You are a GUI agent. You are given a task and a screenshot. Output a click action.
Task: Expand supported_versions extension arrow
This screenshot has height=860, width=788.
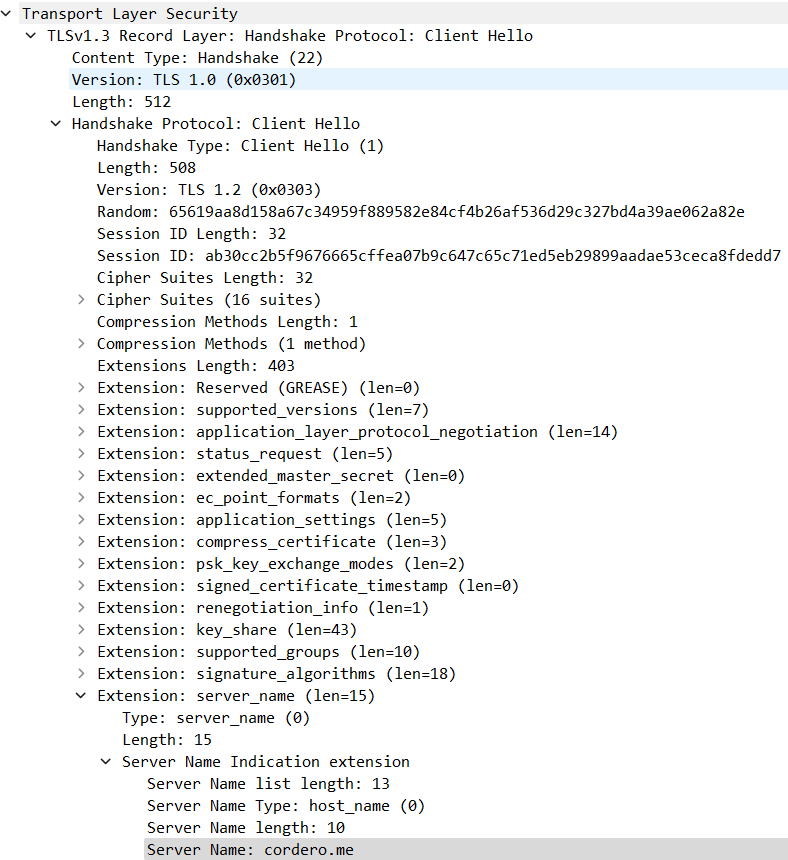coord(81,409)
